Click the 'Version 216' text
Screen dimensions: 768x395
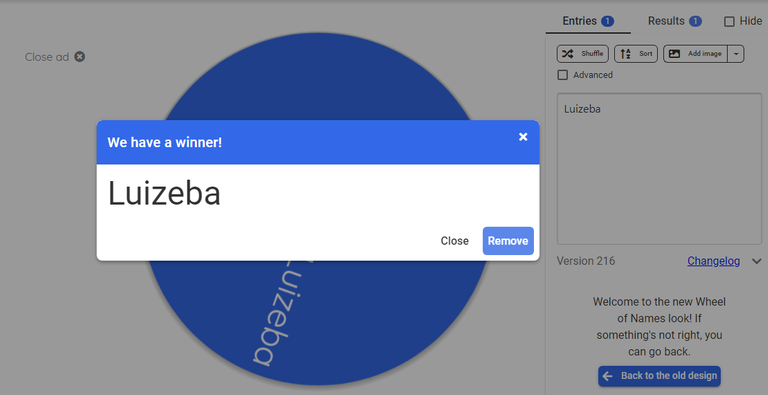tap(586, 261)
